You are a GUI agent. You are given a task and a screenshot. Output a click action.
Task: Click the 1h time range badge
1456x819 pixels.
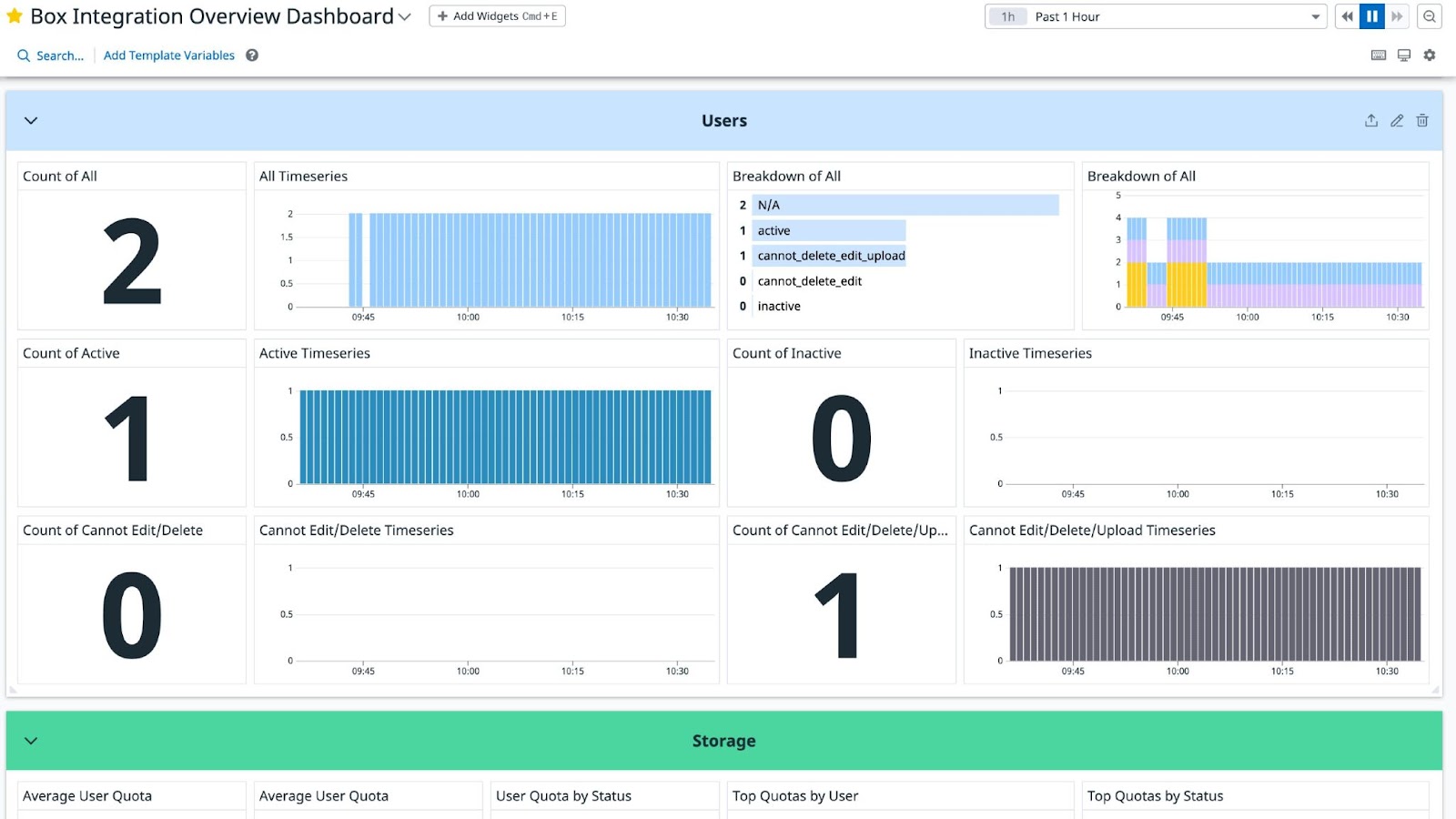point(1008,16)
